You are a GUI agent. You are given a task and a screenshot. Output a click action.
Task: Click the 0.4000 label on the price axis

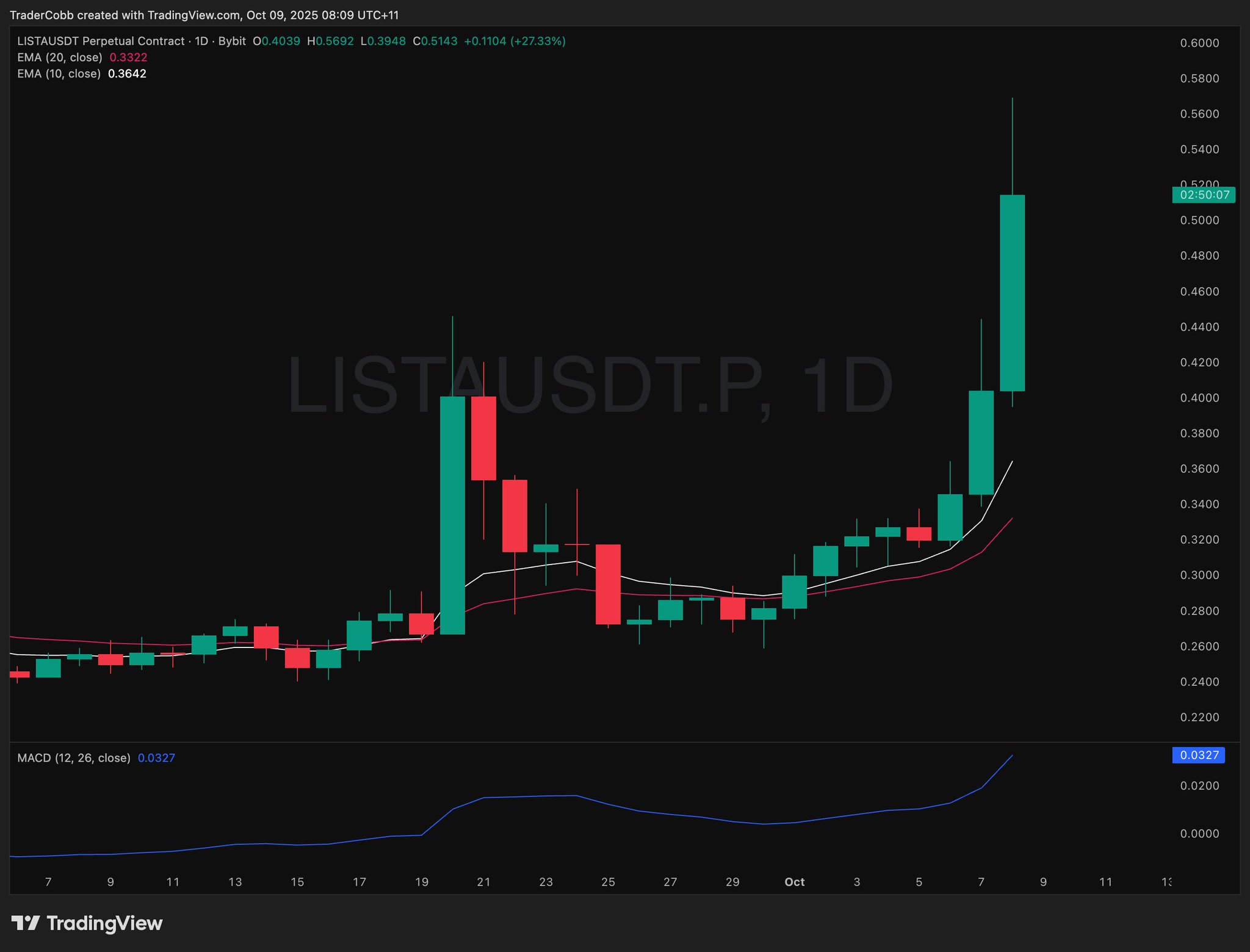[x=1199, y=398]
